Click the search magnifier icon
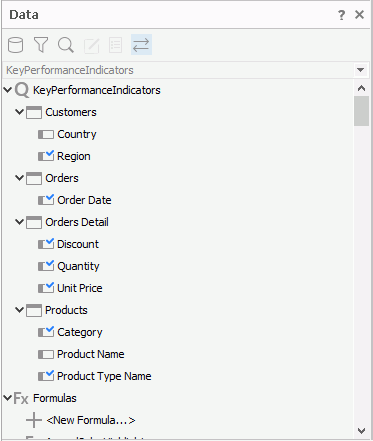 pyautogui.click(x=66, y=45)
